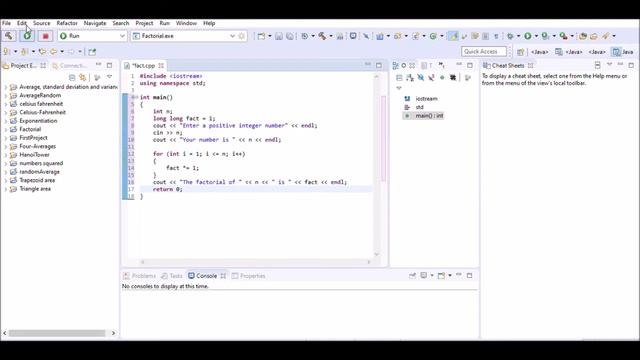Click the red Stop launch button
This screenshot has height=360, width=640.
pos(45,36)
